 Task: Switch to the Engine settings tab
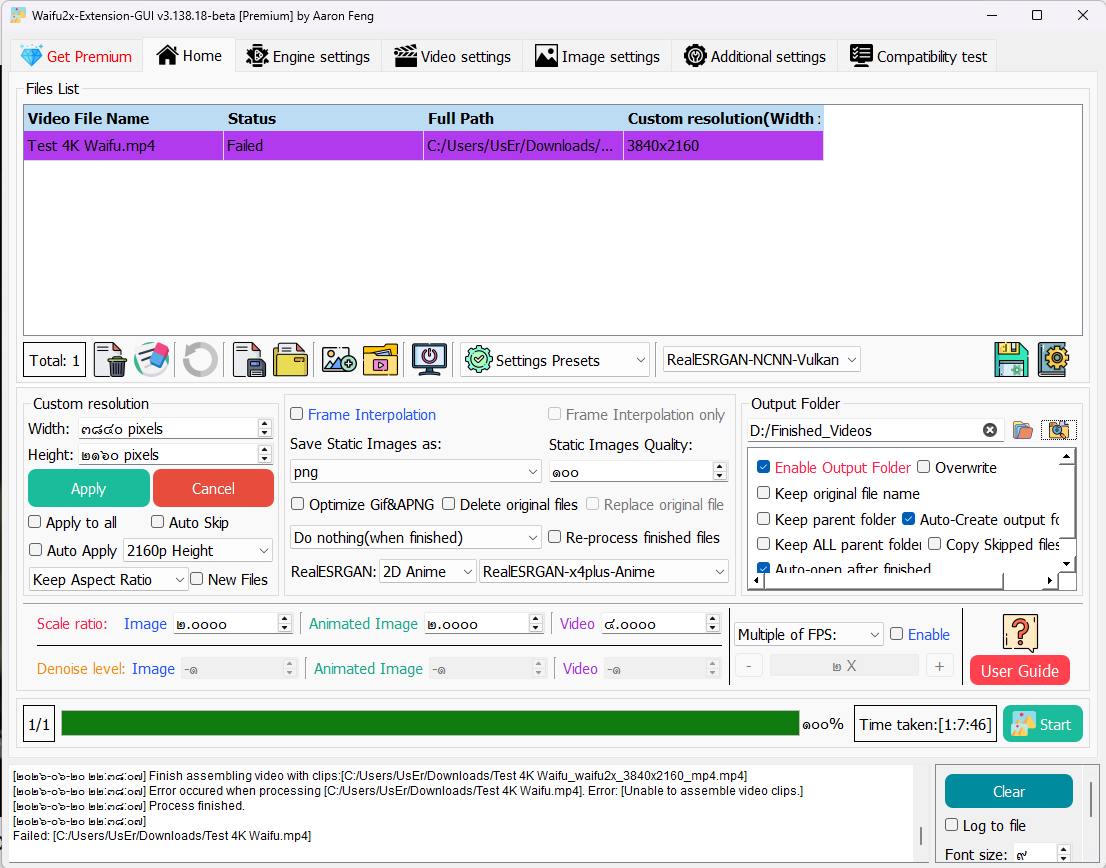click(x=308, y=56)
